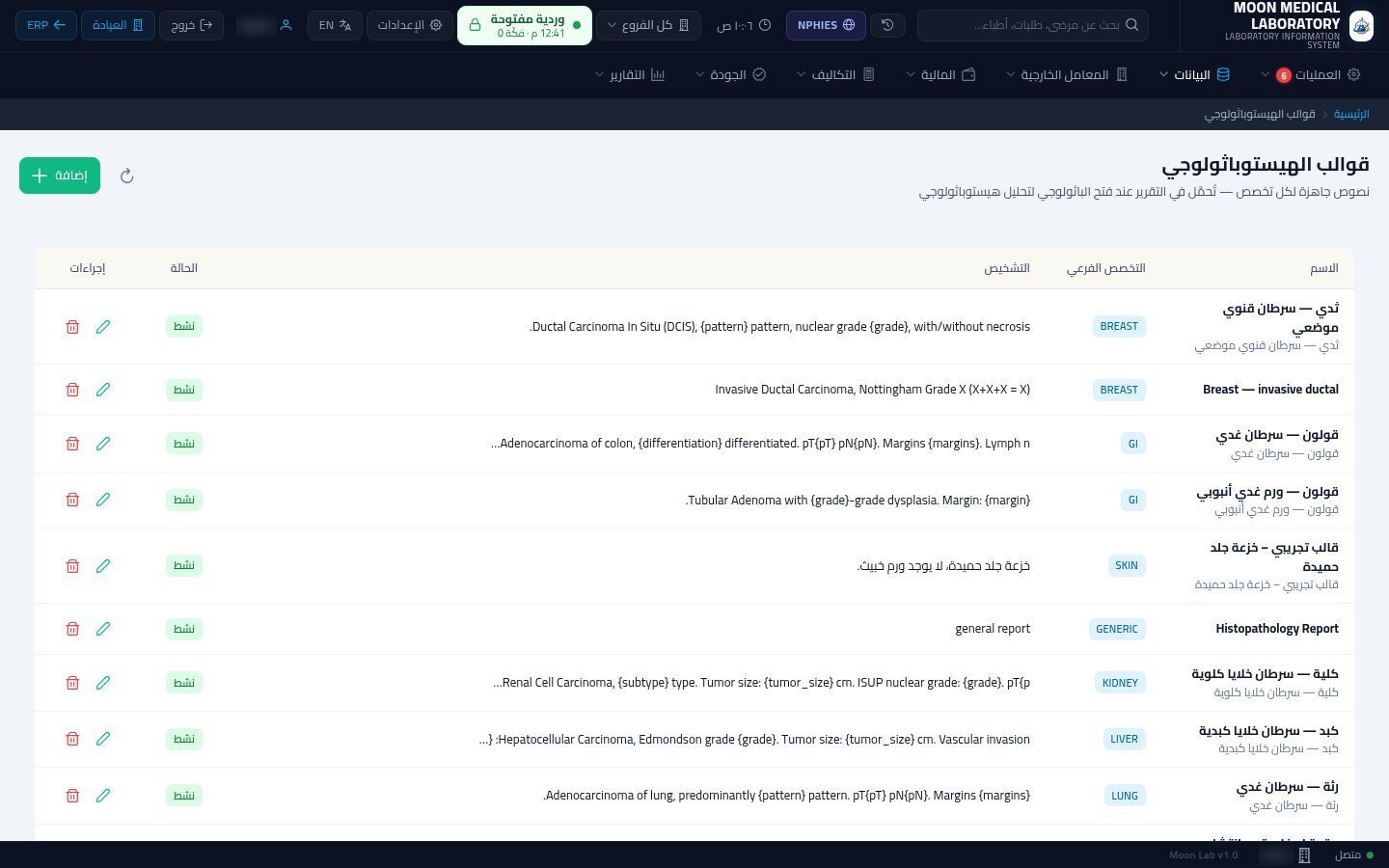Go to الرئيسية breadcrumb link

[x=1351, y=114]
